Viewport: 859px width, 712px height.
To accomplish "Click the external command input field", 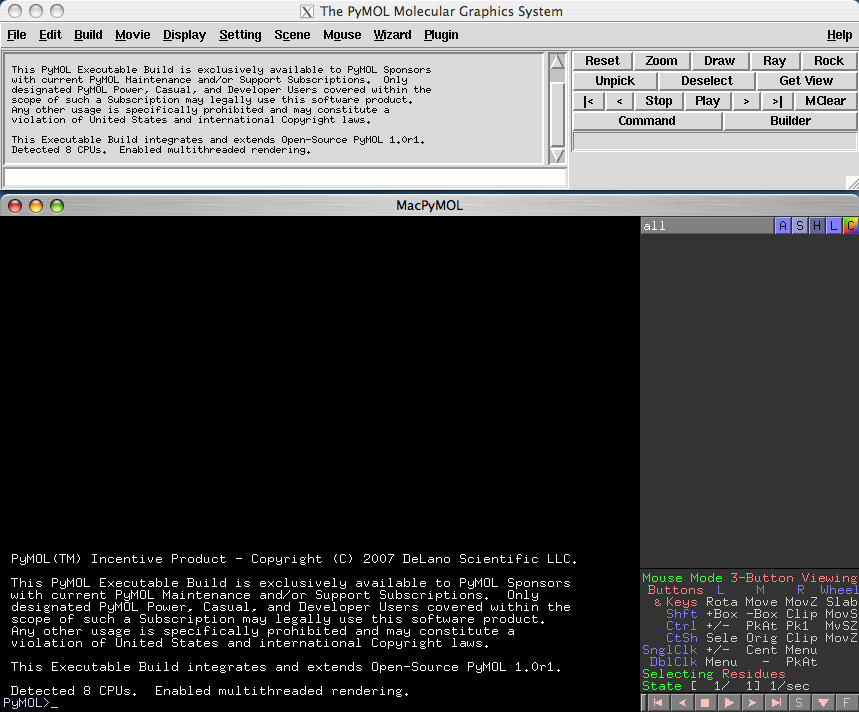I will (285, 177).
